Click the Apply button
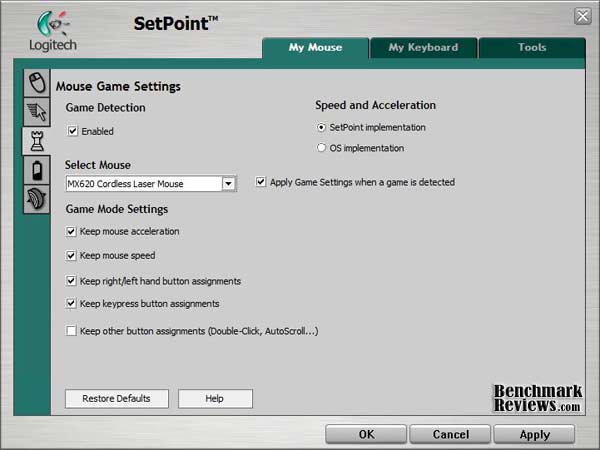Viewport: 600px width, 450px height. pyautogui.click(x=535, y=434)
